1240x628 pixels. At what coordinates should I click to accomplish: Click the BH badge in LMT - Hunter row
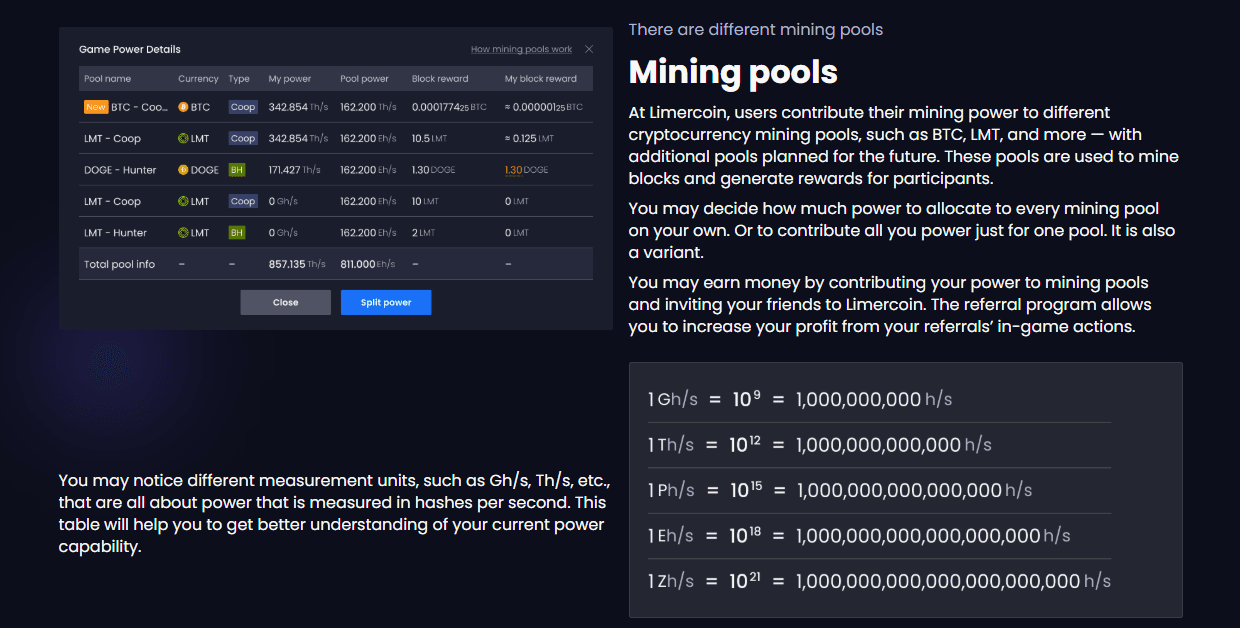(237, 233)
